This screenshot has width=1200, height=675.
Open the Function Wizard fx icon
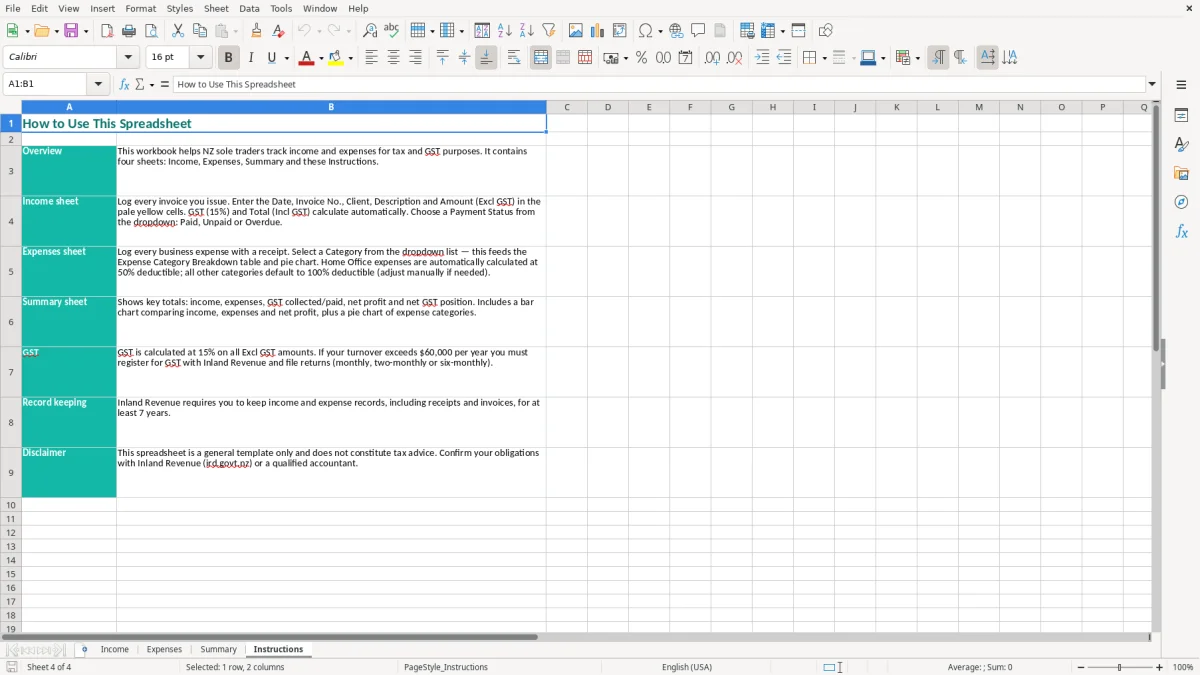124,84
